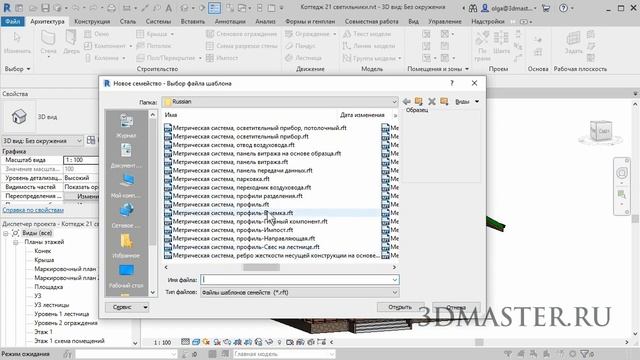
Task: Click the Масштаб вида value 1 : 100
Action: (81, 160)
